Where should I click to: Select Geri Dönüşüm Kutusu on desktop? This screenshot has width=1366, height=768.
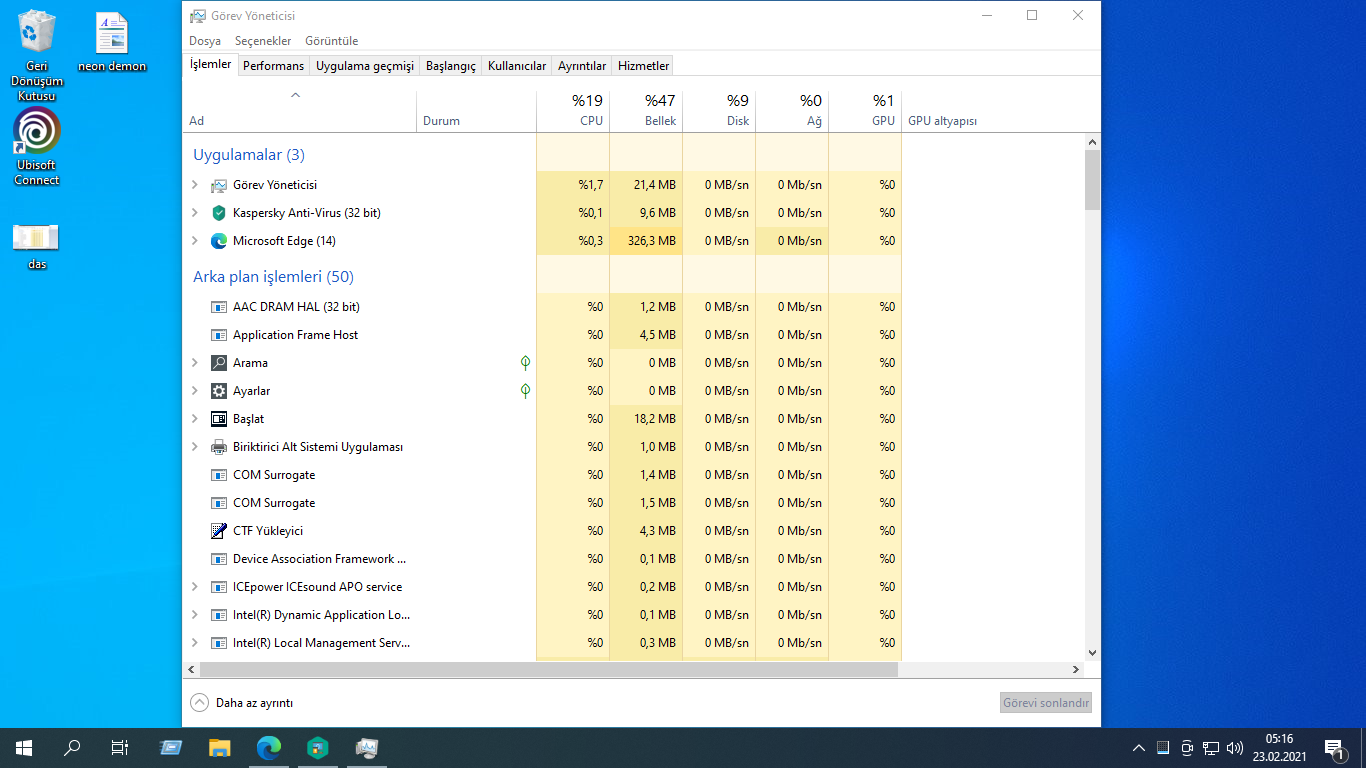coord(37,55)
